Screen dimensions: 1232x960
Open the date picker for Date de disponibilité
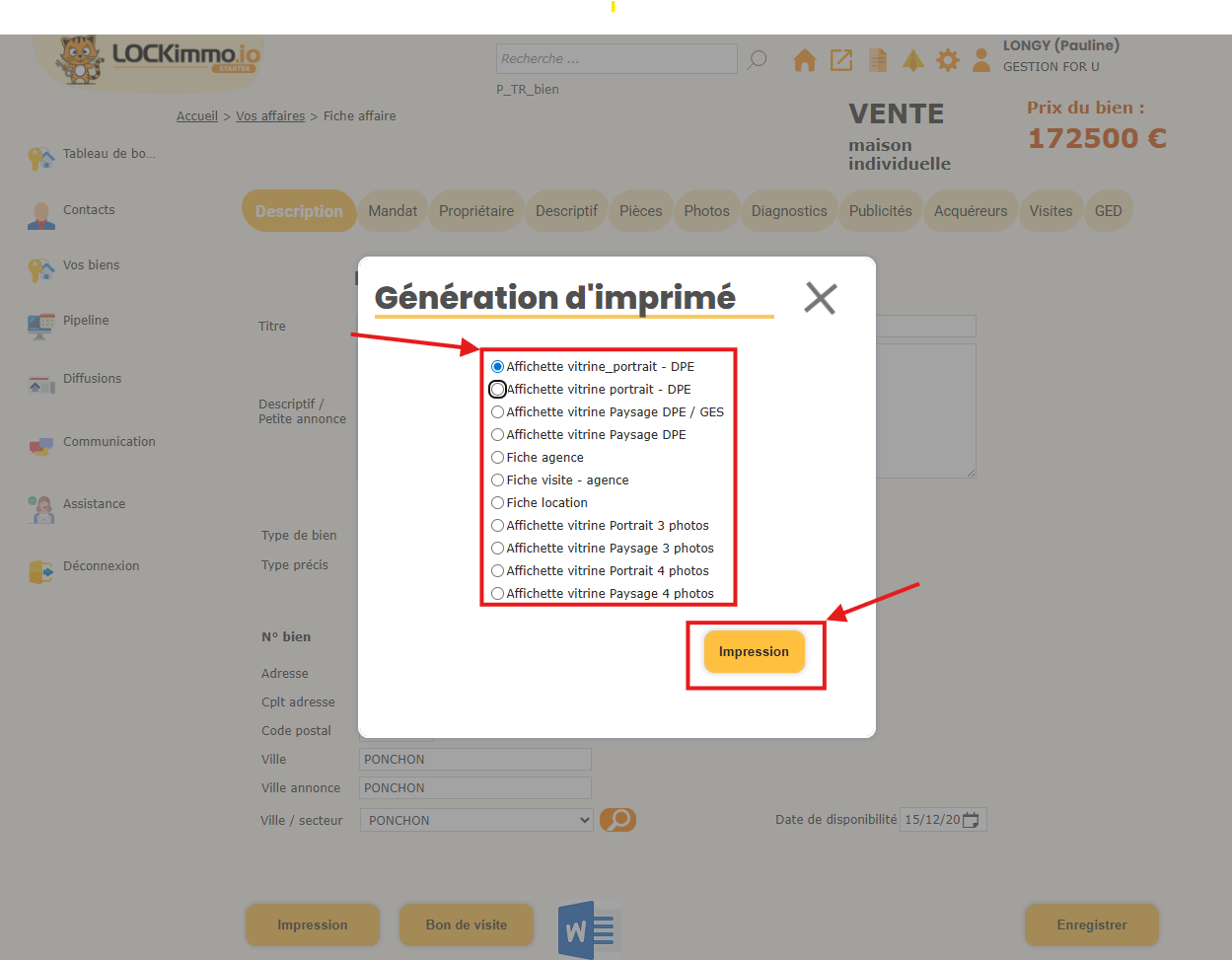pyautogui.click(x=971, y=820)
